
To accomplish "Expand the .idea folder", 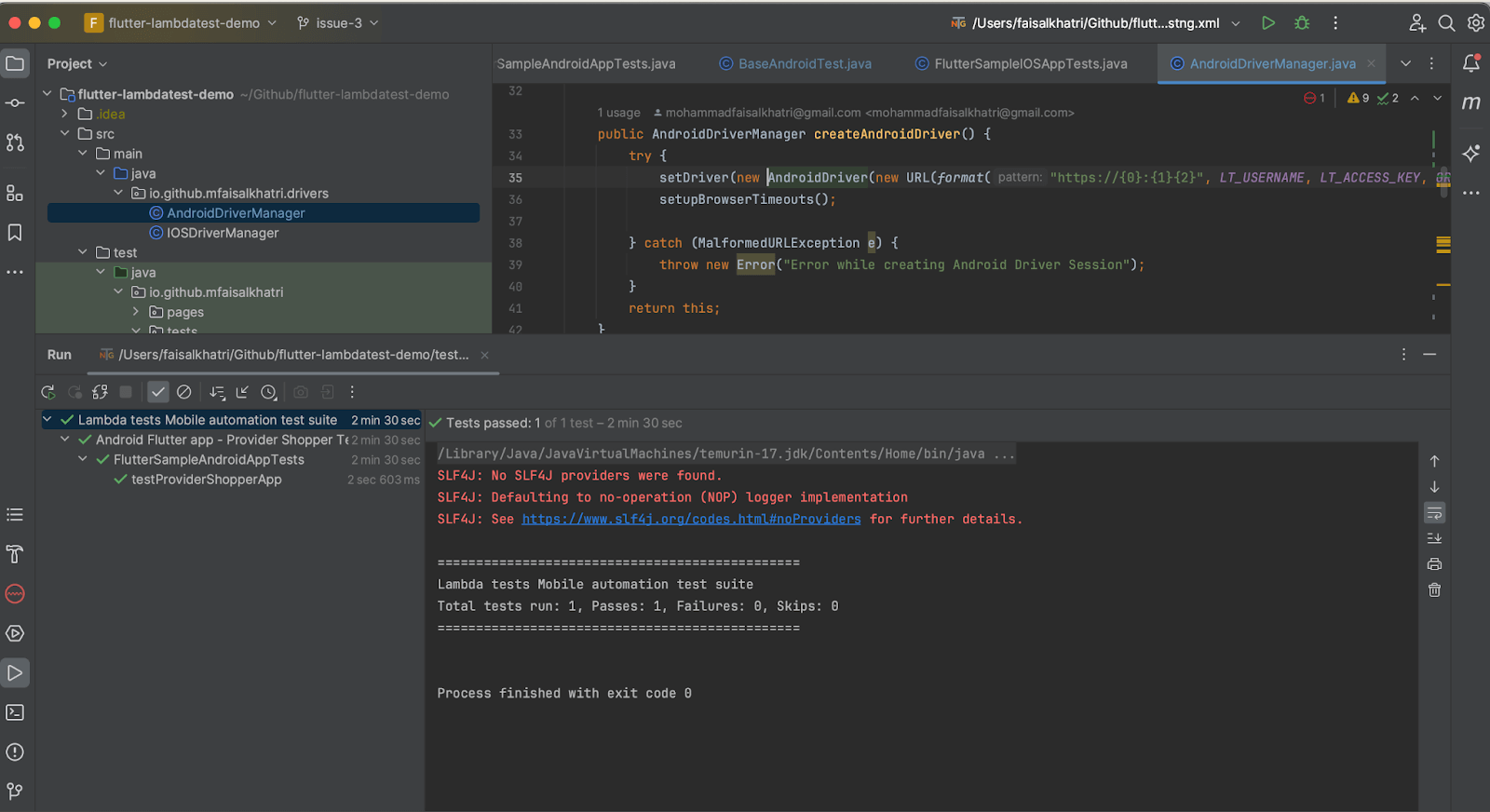I will click(64, 114).
